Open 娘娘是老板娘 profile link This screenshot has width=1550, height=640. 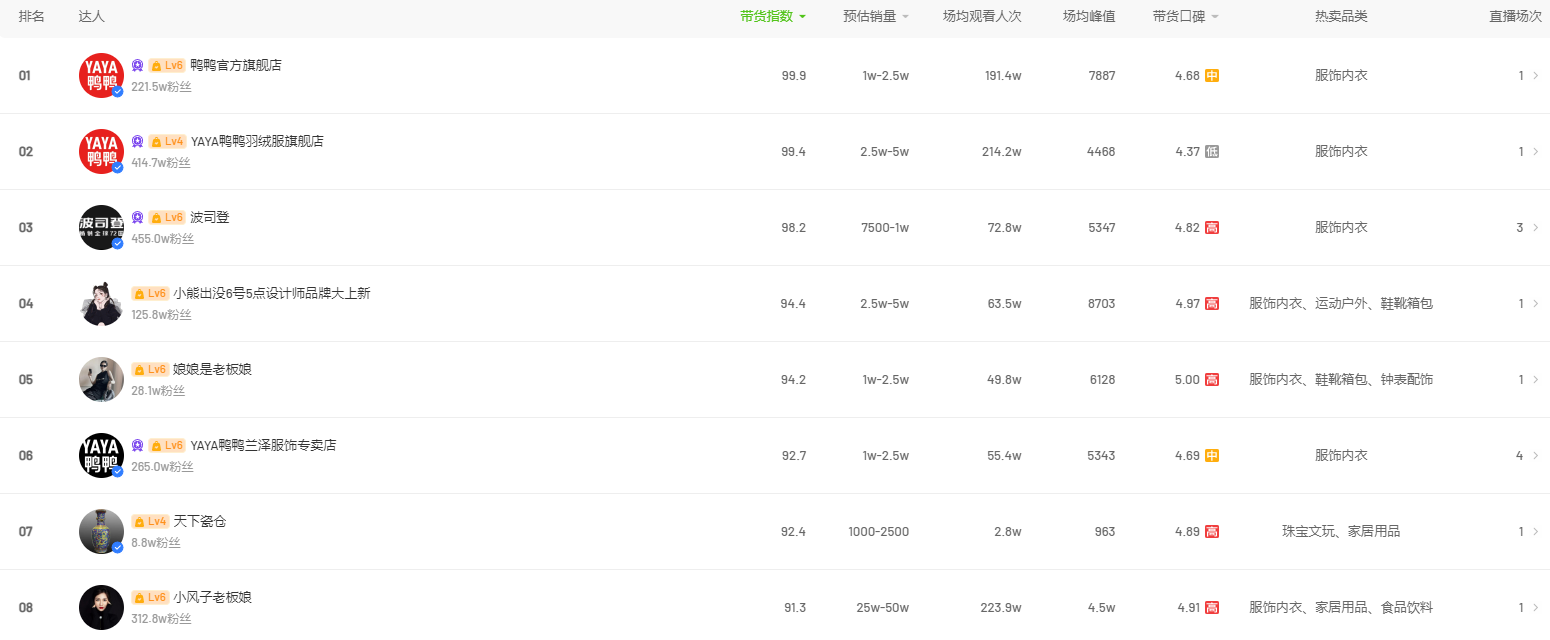coord(212,369)
